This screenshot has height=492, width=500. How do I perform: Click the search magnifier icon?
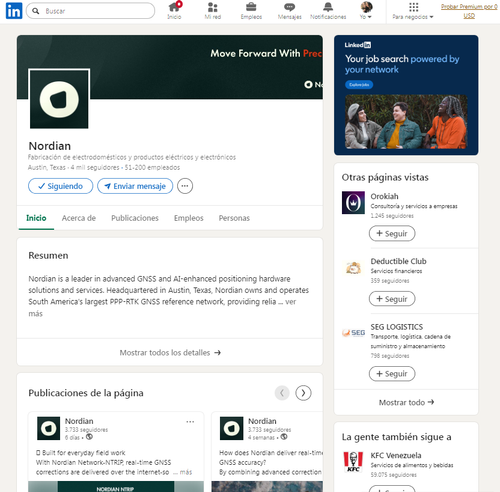36,11
